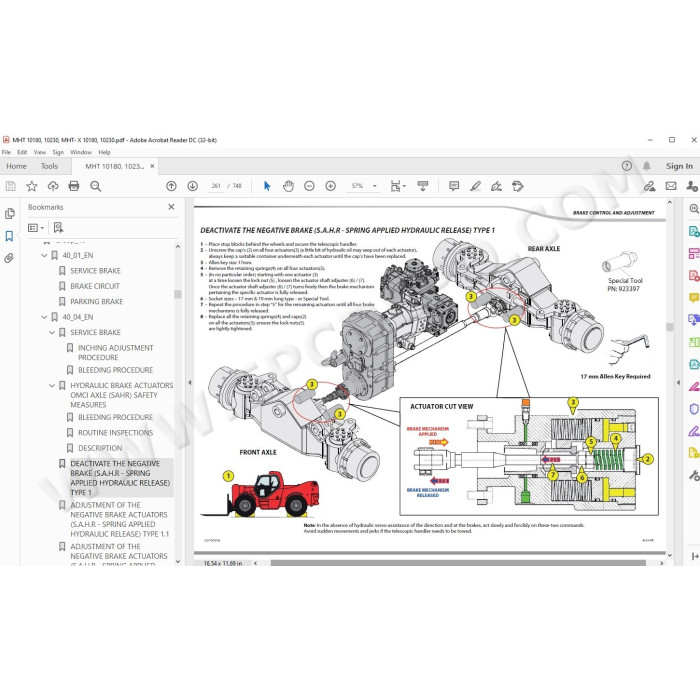This screenshot has height=700, width=700.
Task: Switch to the Tools tab
Action: point(50,166)
